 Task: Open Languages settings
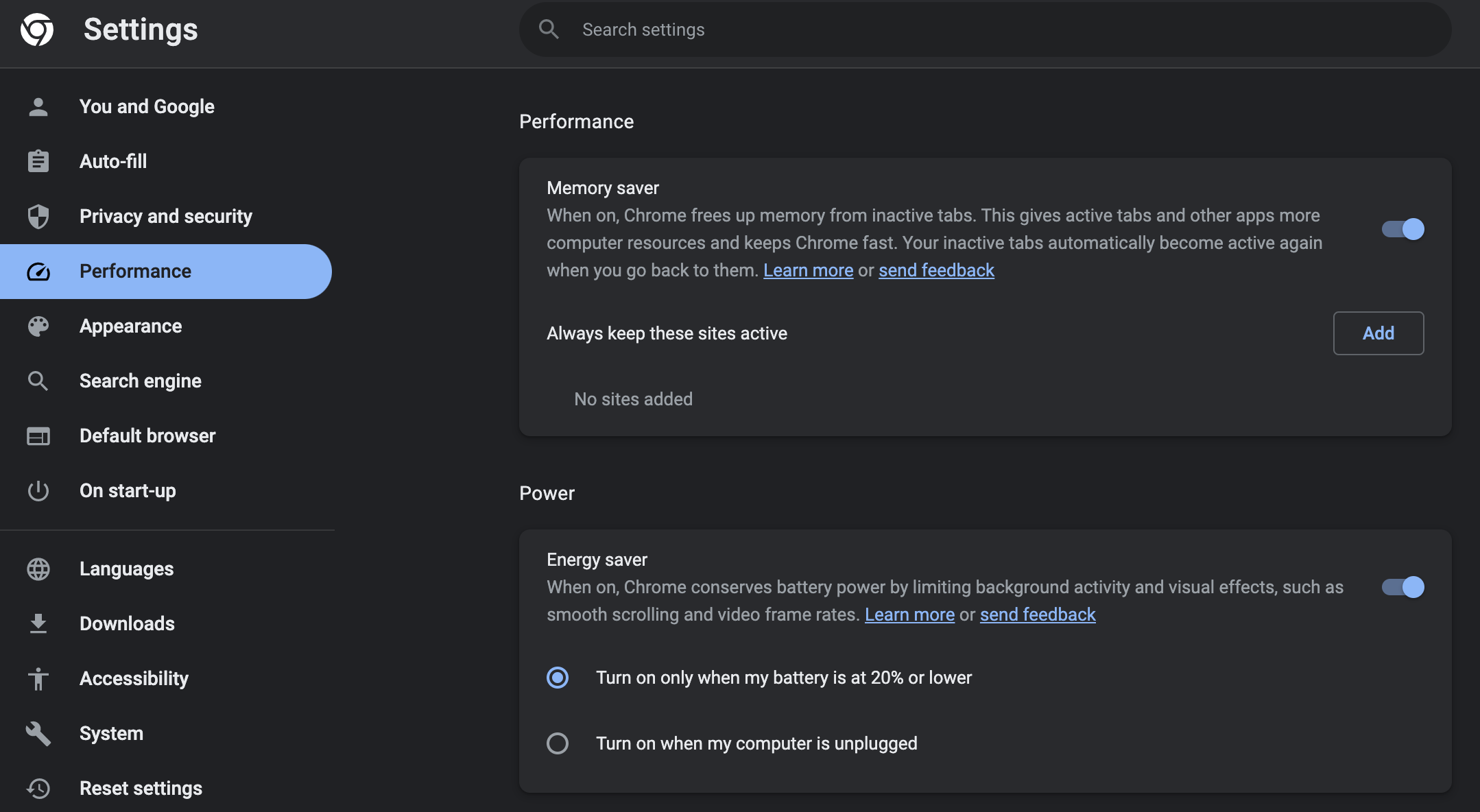166,569
